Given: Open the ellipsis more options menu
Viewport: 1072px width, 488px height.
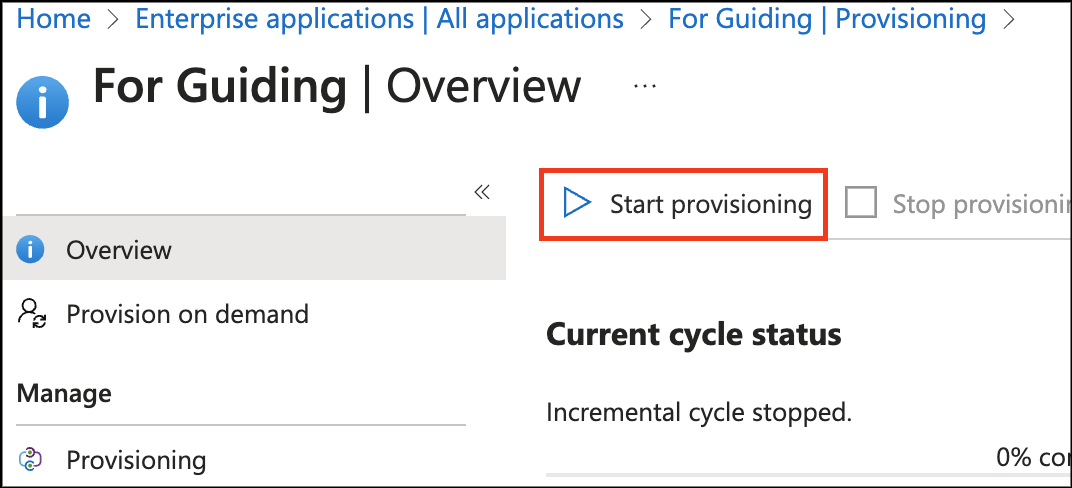Looking at the screenshot, I should (645, 87).
